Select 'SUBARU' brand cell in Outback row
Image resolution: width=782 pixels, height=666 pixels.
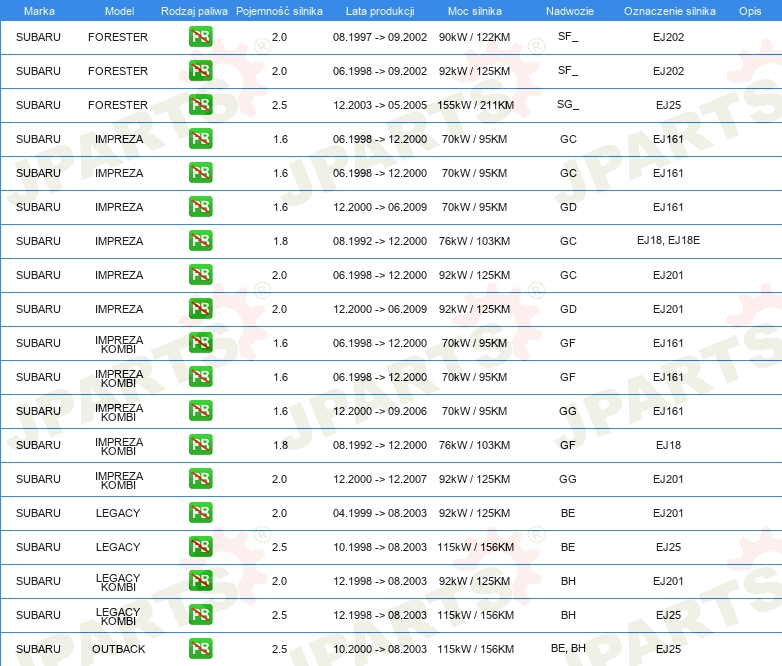pyautogui.click(x=38, y=649)
